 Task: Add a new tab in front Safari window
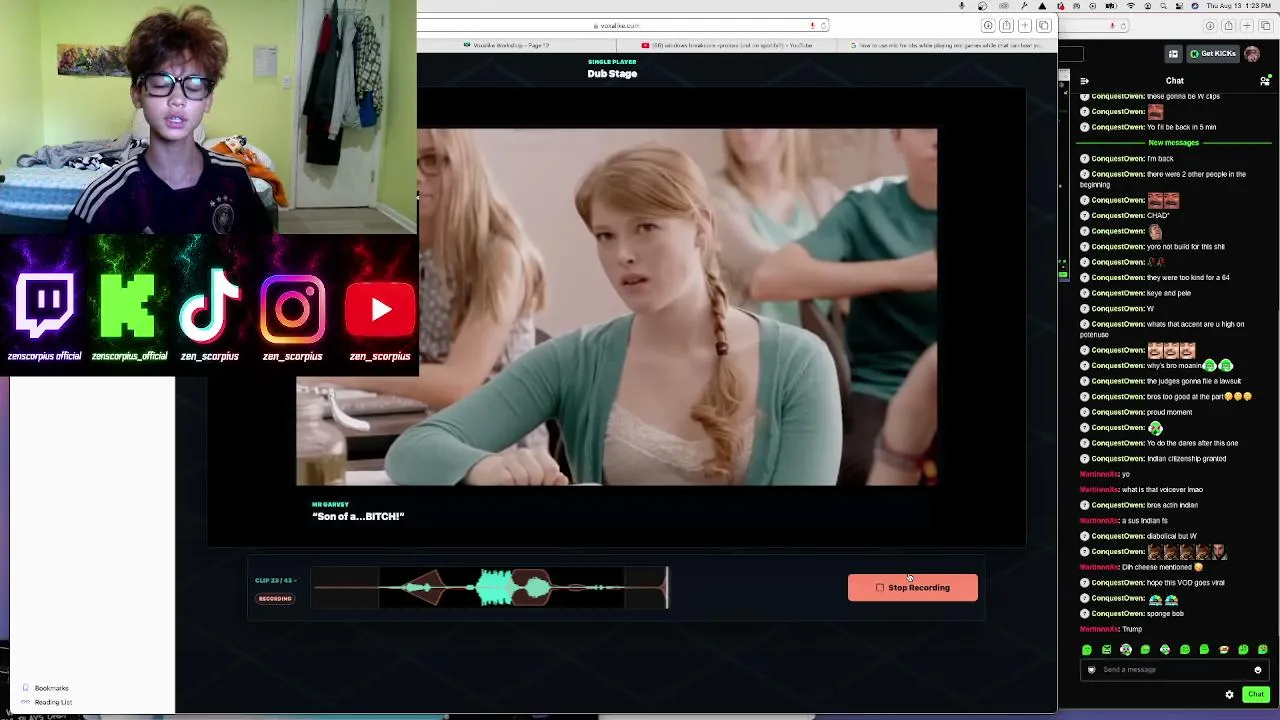[1025, 26]
